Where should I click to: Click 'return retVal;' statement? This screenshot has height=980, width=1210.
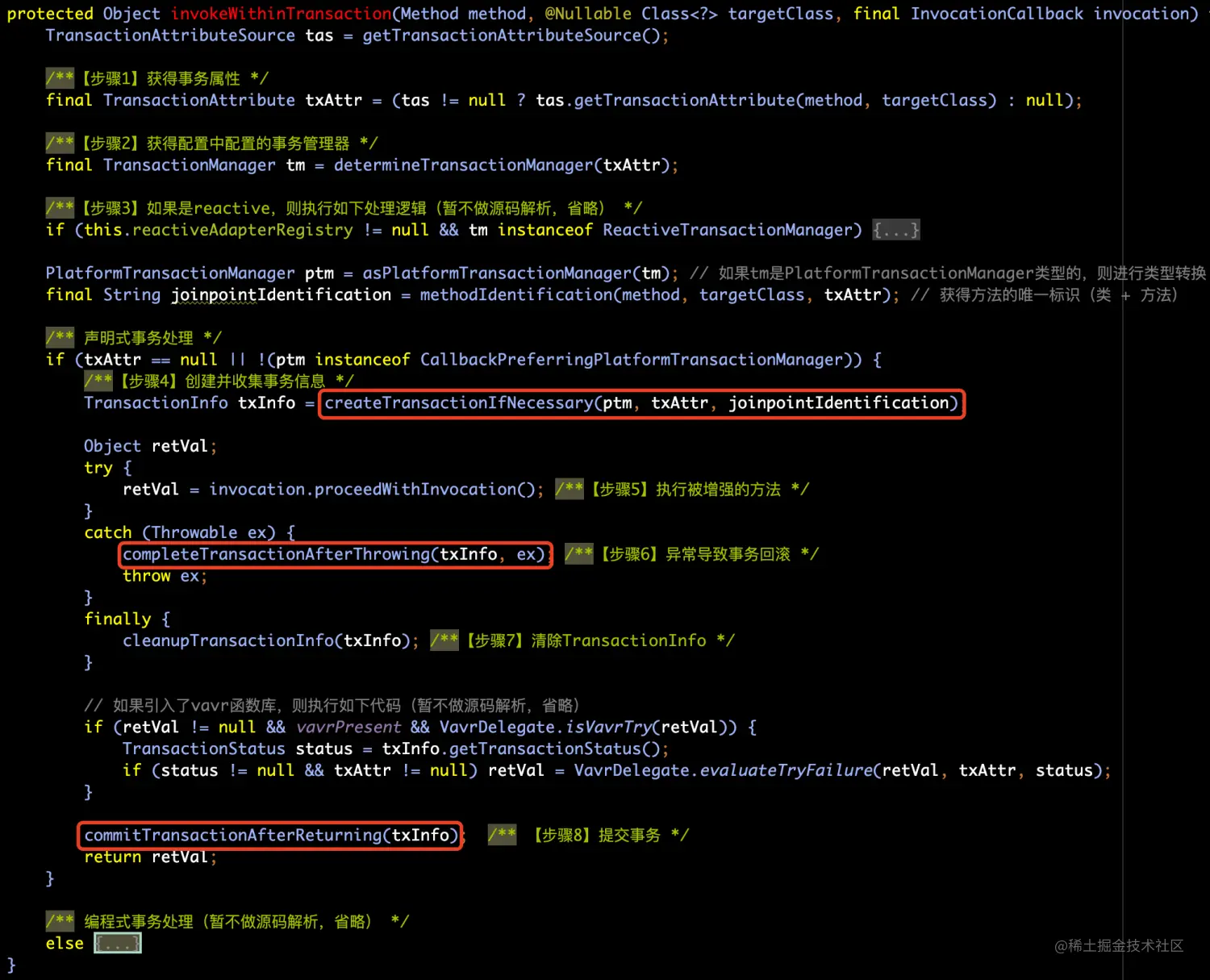151,857
